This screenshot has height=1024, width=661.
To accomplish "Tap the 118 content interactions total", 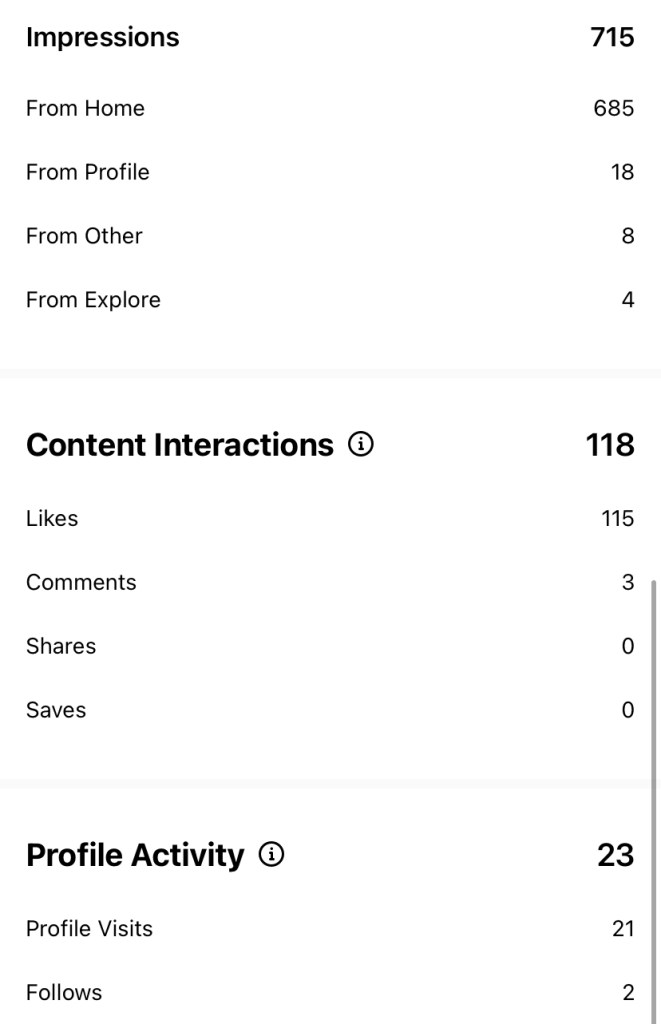I will (610, 444).
